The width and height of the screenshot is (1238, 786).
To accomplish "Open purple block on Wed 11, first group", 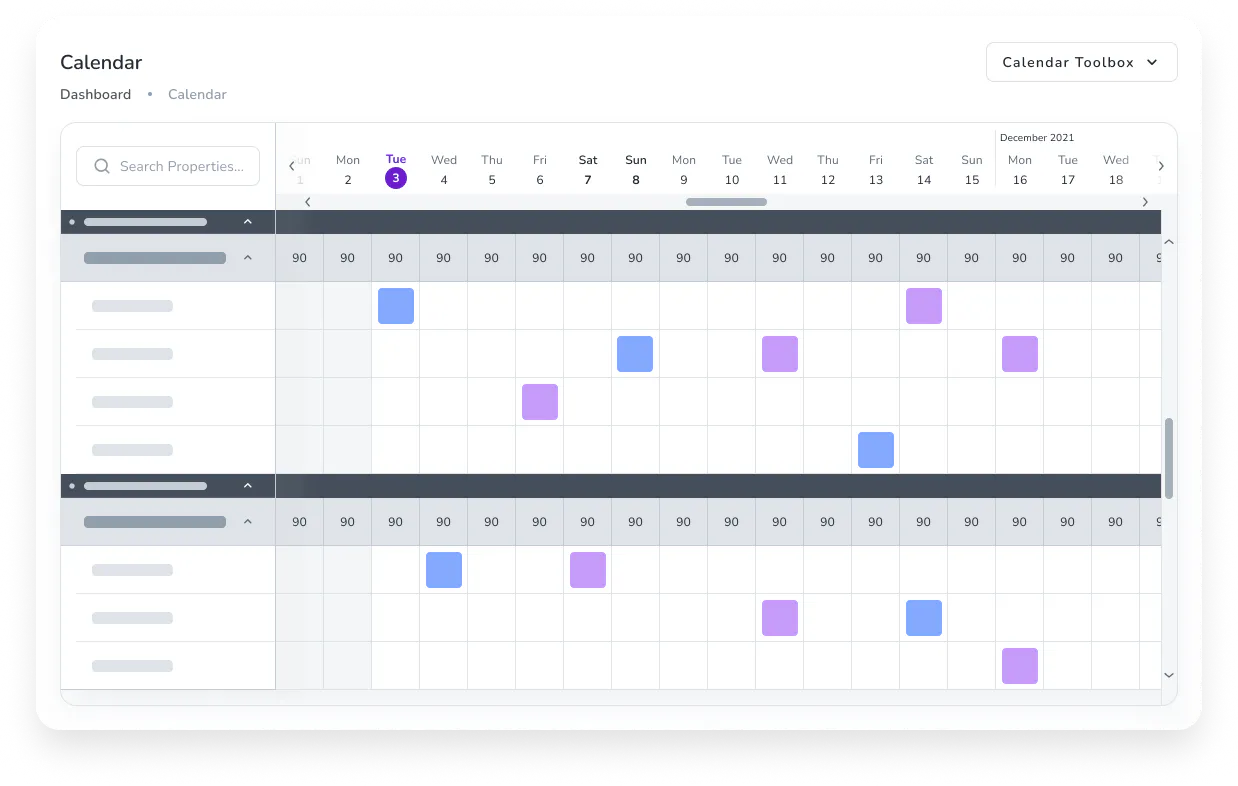I will coord(780,354).
